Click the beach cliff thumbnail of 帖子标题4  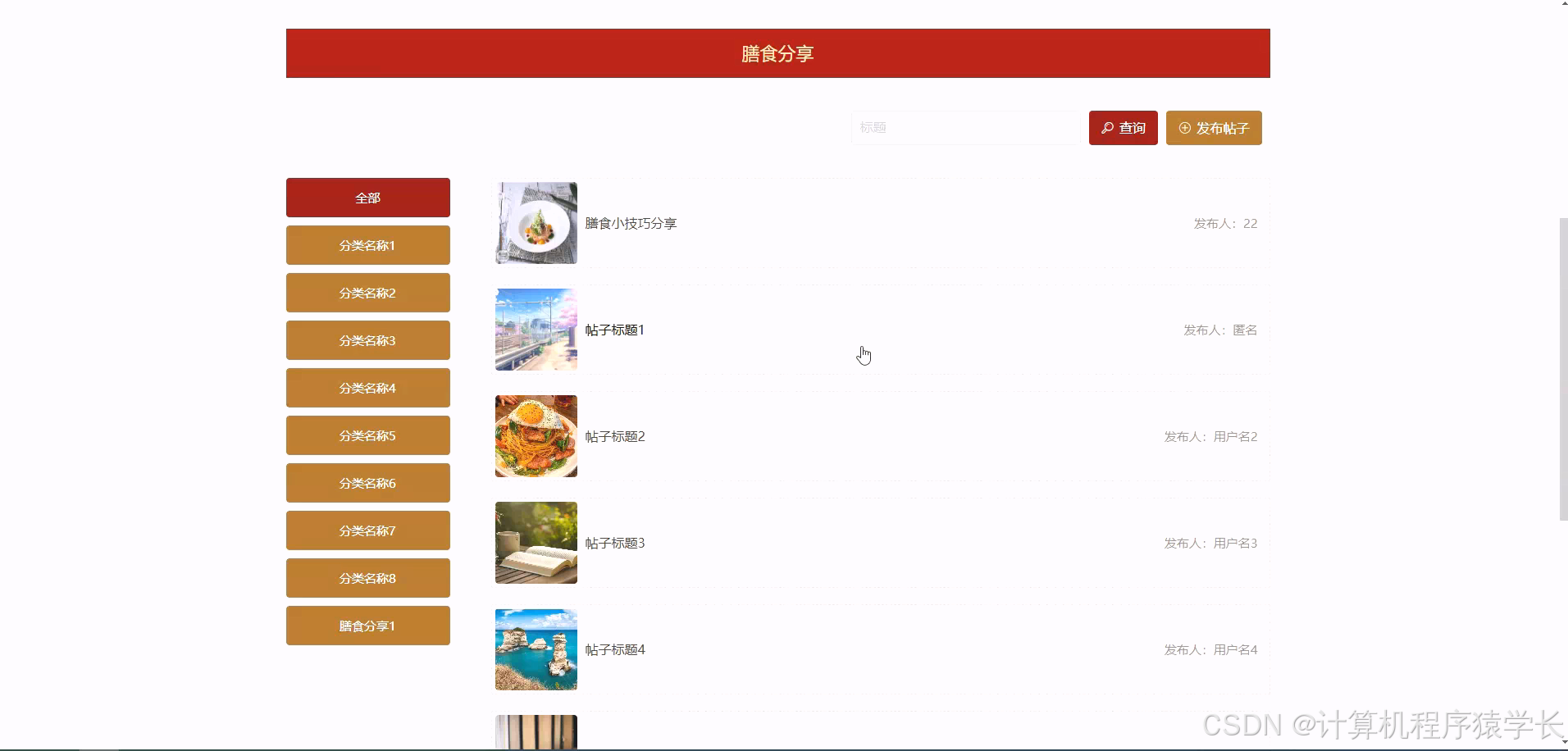click(535, 649)
